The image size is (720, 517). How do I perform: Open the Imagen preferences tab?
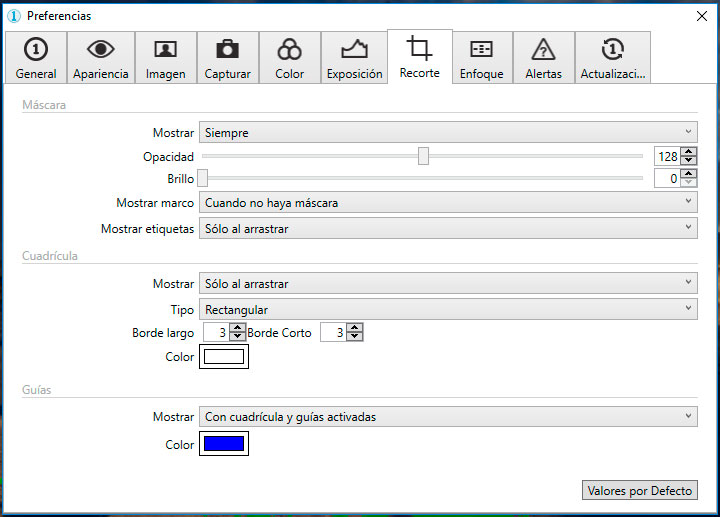(165, 58)
